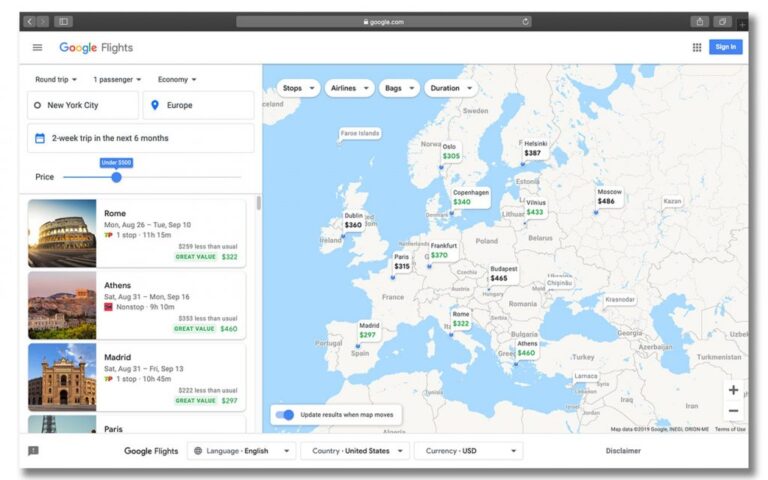
Task: Click the Athens destination thumbnail
Action: click(x=62, y=306)
